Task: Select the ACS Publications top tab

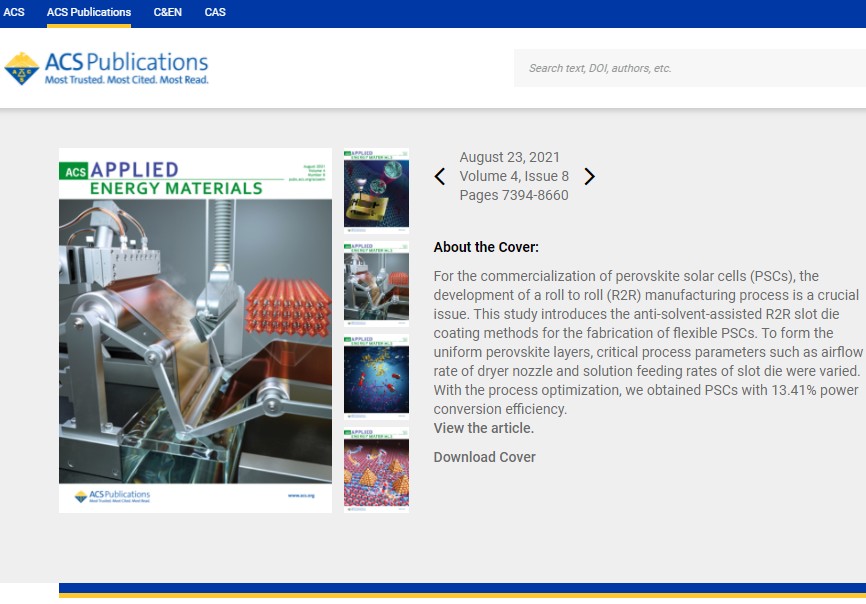Action: coord(89,12)
